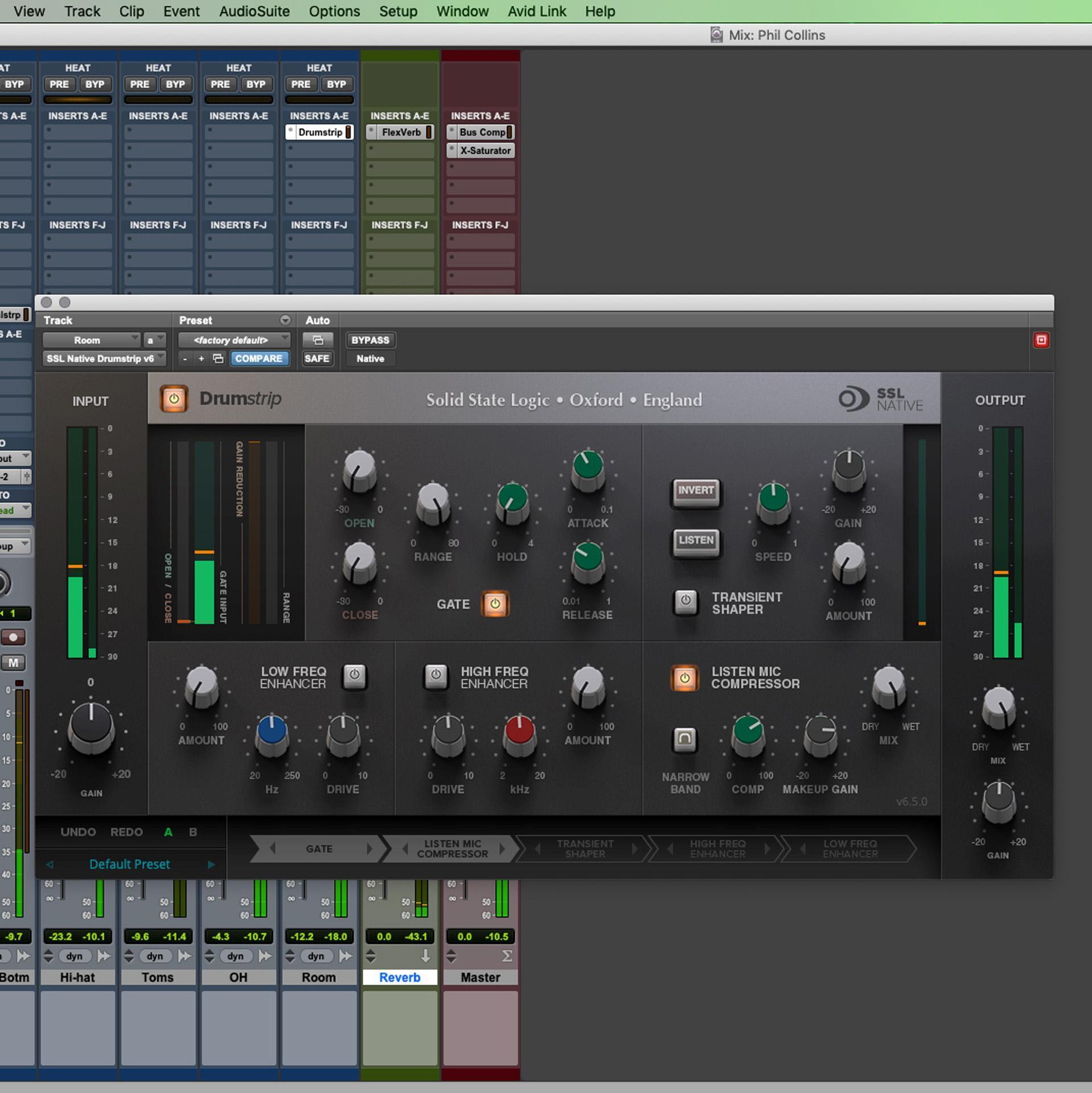Open the Room track selector dropdown
Viewport: 1092px width, 1093px height.
pos(91,340)
